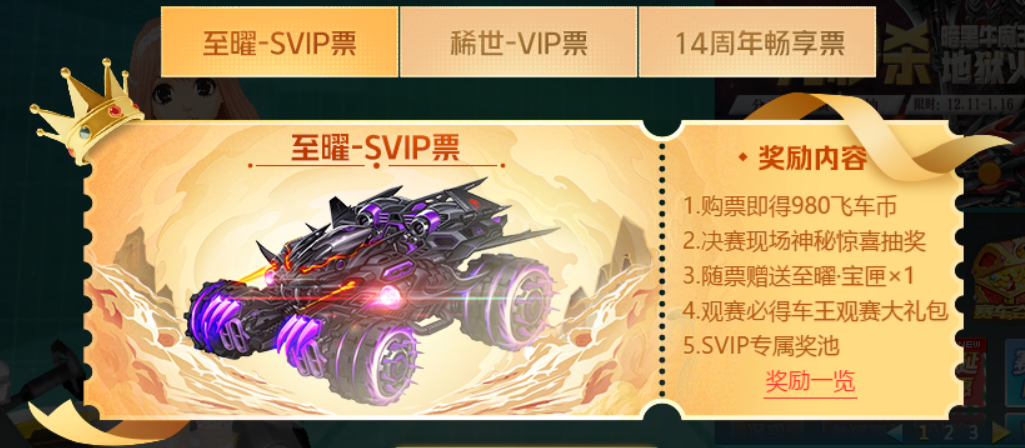Open the 14周年畅享票 tab
The width and height of the screenshot is (1025, 448).
[x=757, y=43]
